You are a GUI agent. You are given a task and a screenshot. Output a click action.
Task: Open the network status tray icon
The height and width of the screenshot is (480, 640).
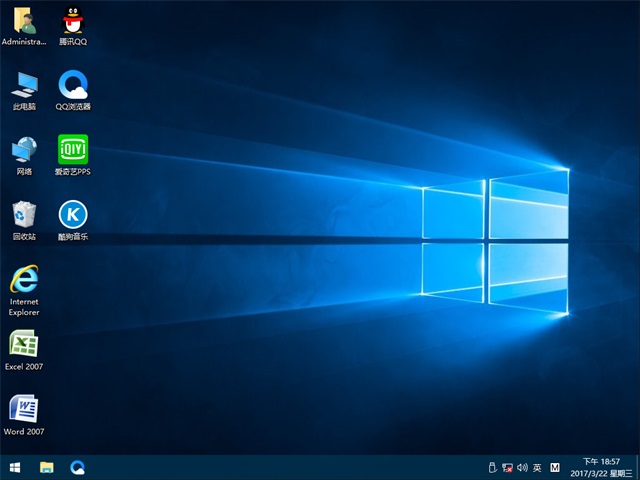pos(507,467)
